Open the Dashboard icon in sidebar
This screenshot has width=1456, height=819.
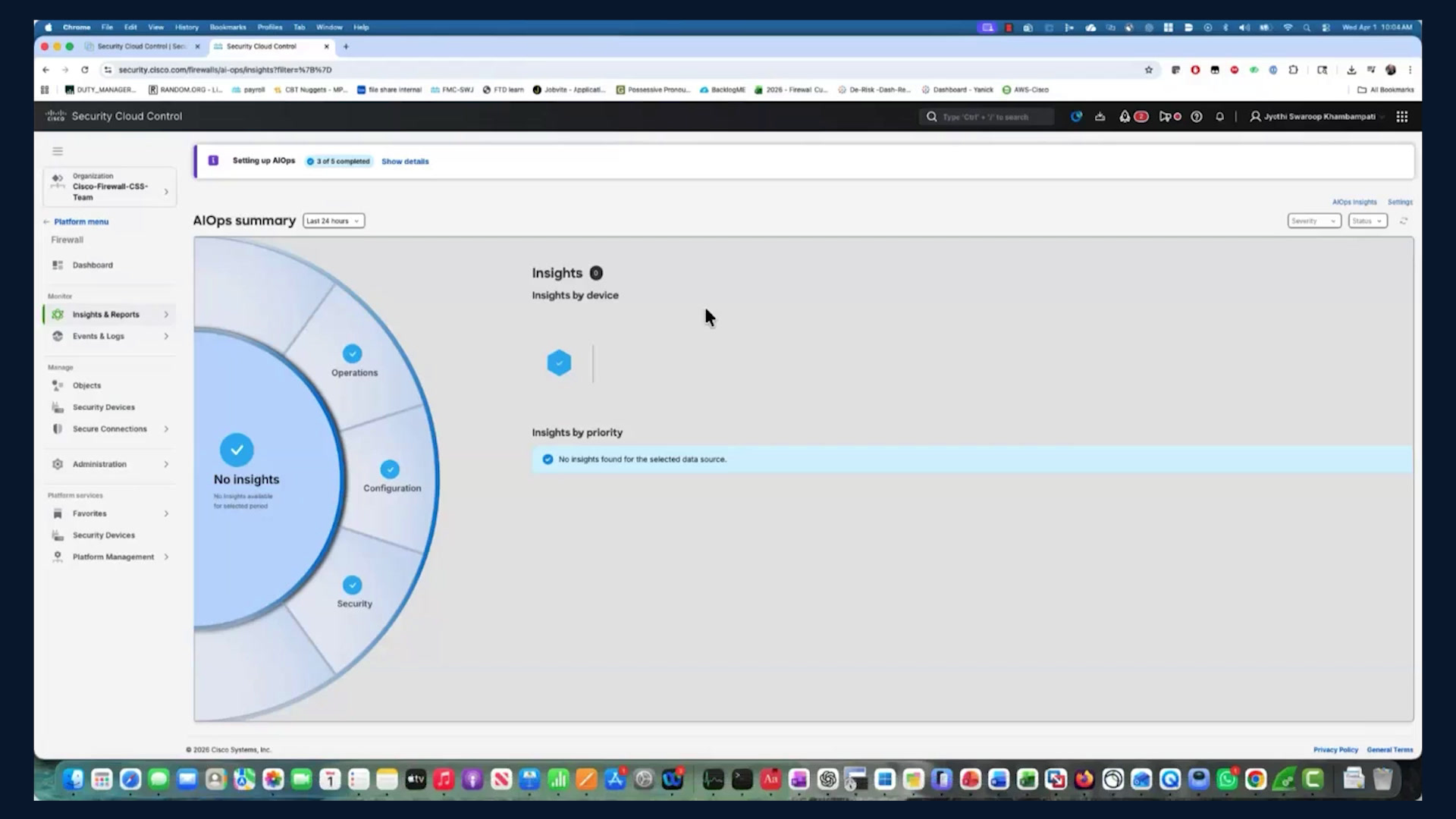[58, 265]
